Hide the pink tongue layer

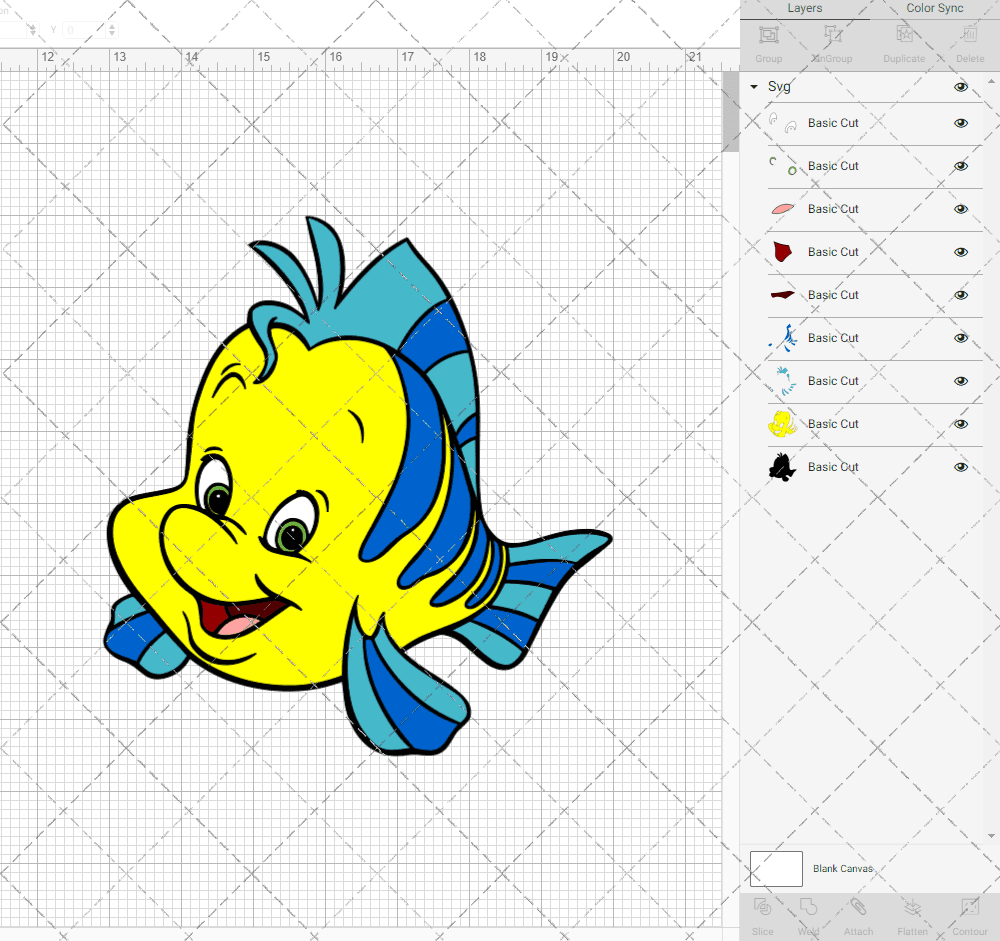961,209
